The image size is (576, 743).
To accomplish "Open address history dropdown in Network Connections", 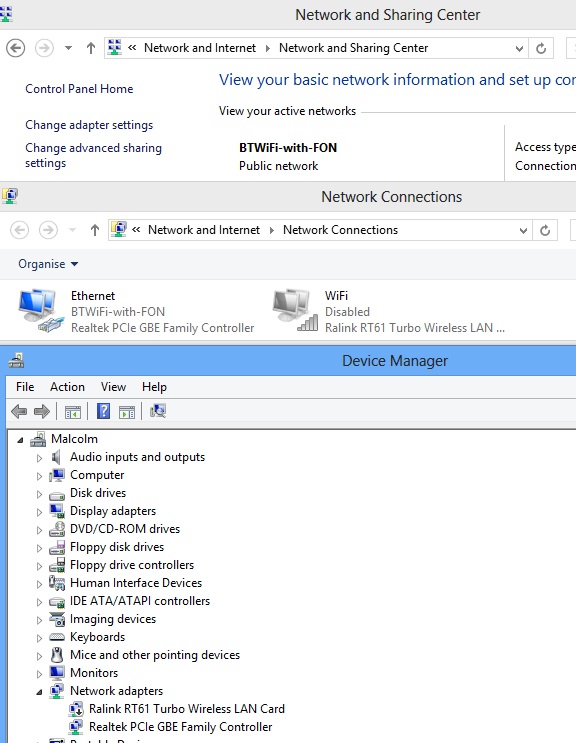I will pyautogui.click(x=523, y=230).
